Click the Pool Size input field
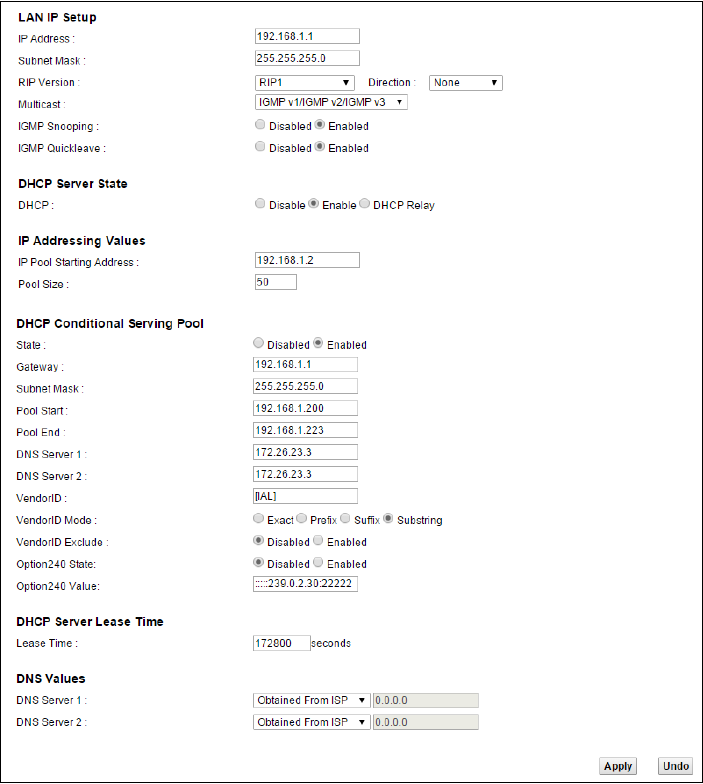Image resolution: width=703 pixels, height=784 pixels. 276,282
